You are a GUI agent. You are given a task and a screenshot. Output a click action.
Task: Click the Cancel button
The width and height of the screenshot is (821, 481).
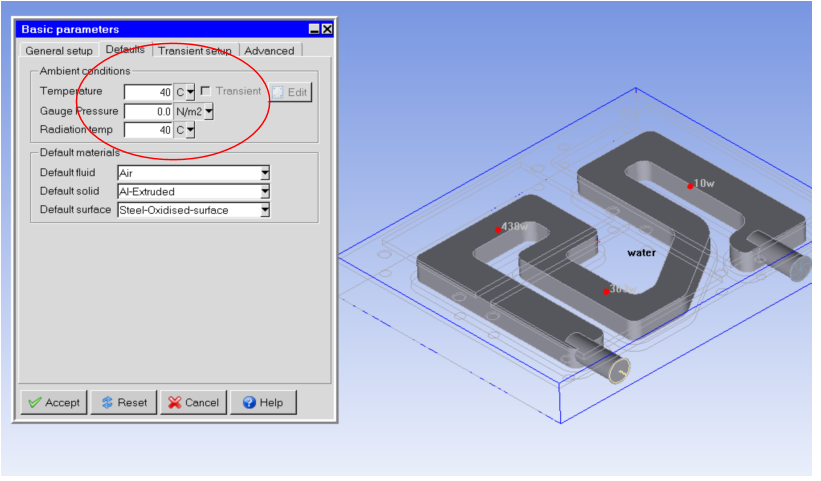coord(193,403)
